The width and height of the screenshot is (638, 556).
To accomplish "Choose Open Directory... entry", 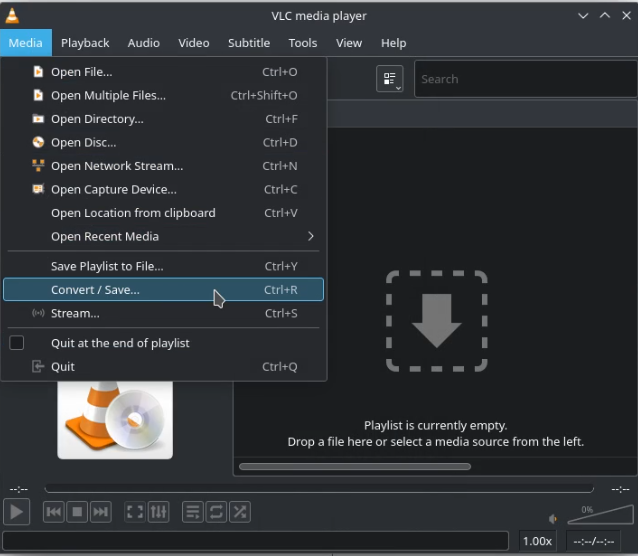I will pos(163,119).
